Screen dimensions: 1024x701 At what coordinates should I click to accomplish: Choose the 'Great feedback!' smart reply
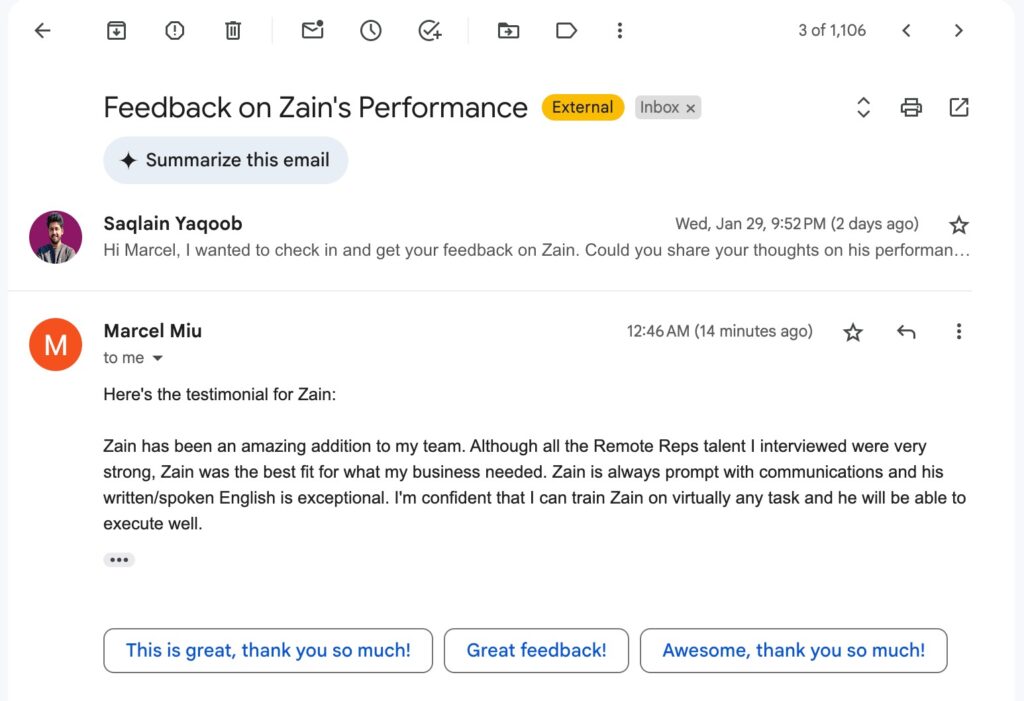coord(536,650)
